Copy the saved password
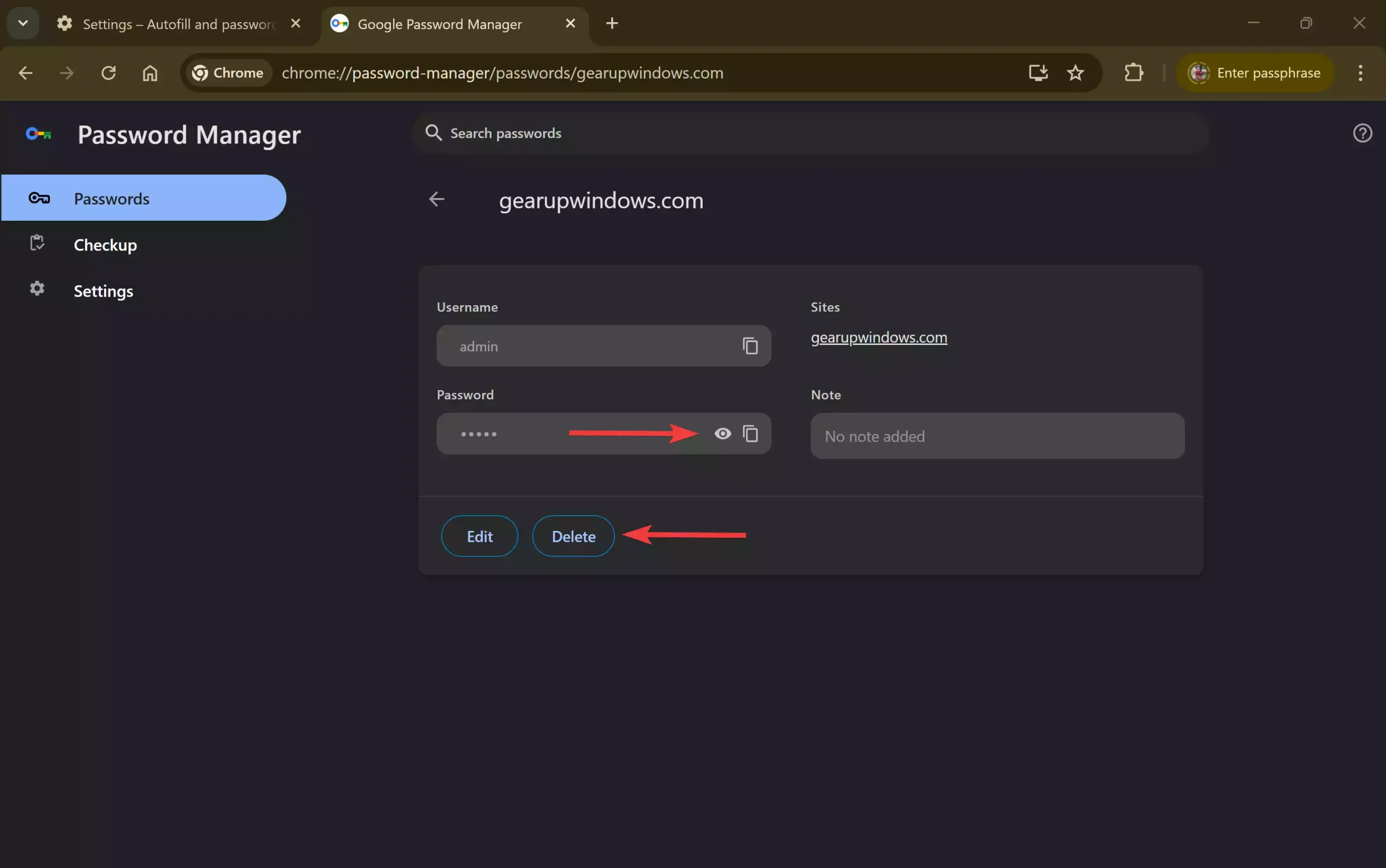Image resolution: width=1386 pixels, height=868 pixels. pyautogui.click(x=750, y=433)
